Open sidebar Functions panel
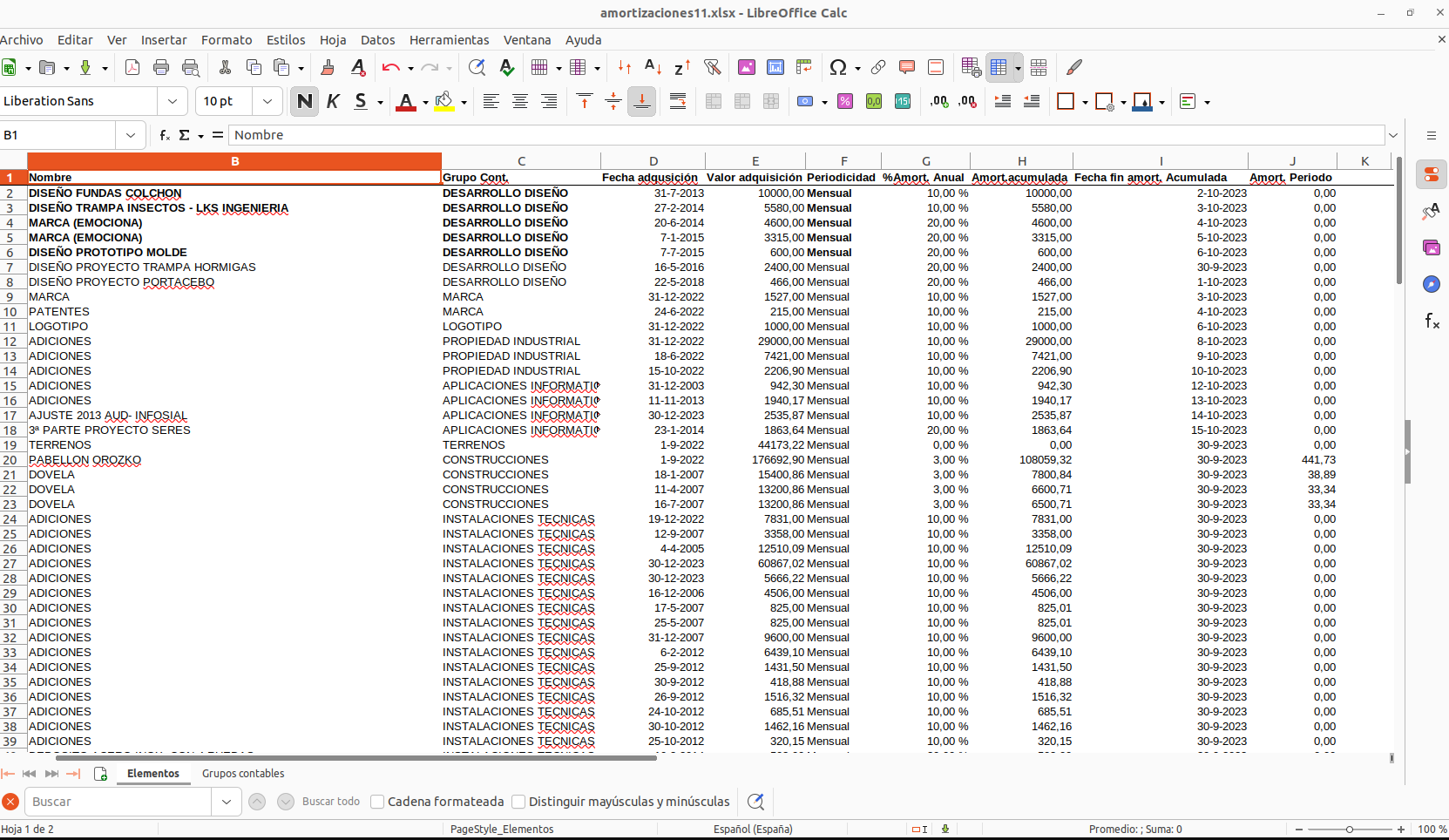The height and width of the screenshot is (840, 1449). 1432,321
